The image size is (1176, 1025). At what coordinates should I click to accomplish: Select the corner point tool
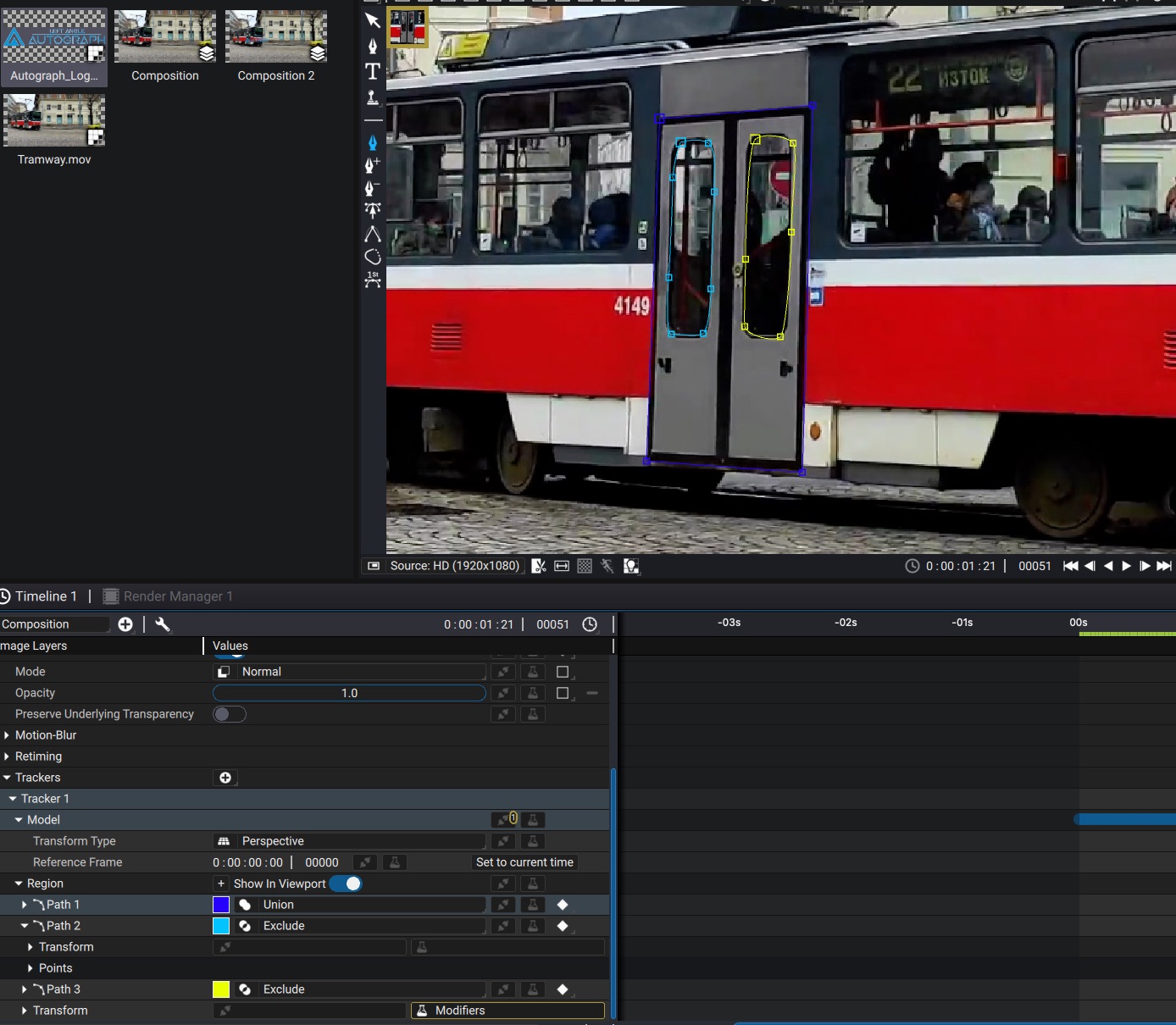[x=372, y=234]
